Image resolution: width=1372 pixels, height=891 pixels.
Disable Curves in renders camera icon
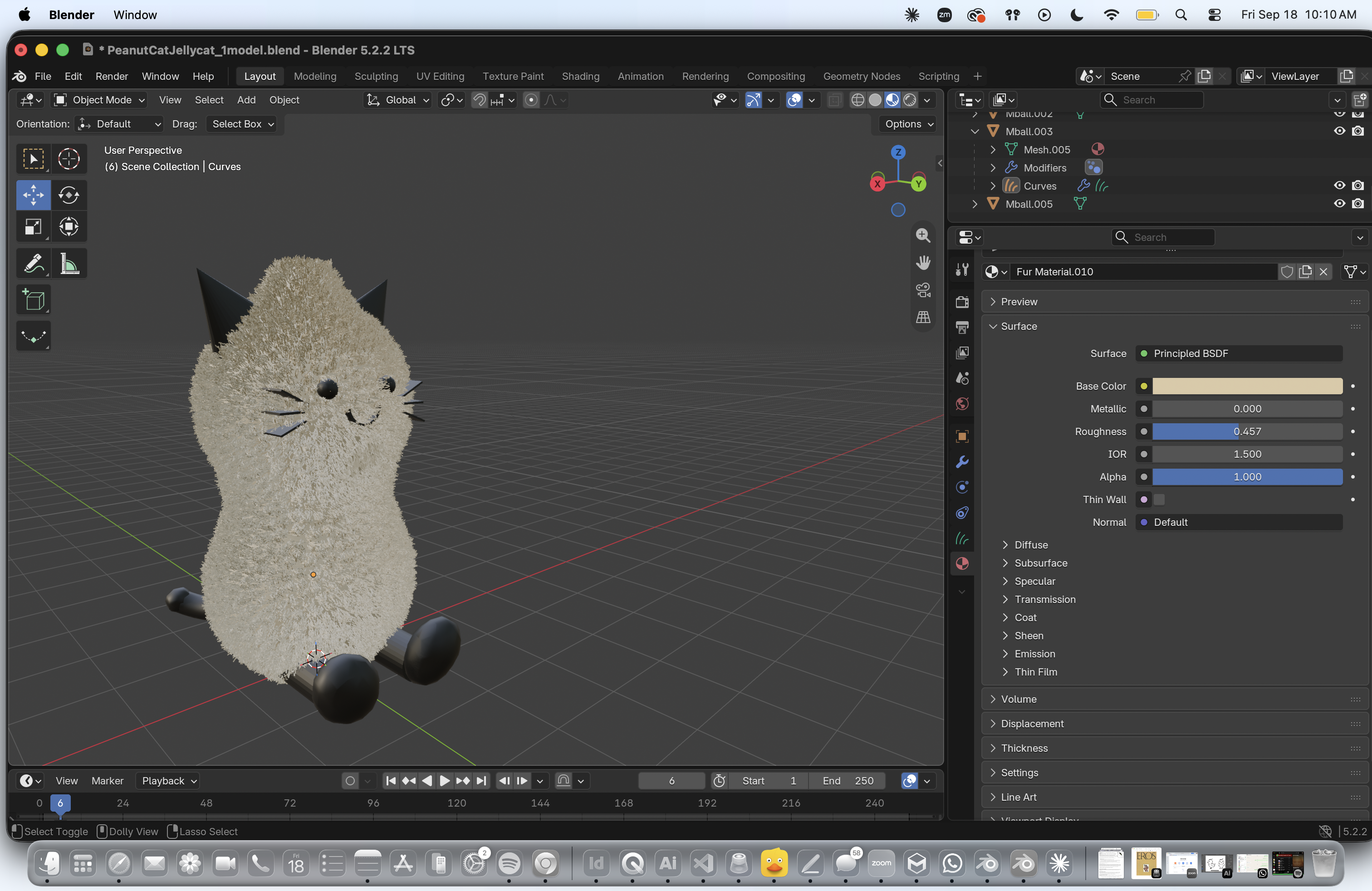click(1357, 186)
